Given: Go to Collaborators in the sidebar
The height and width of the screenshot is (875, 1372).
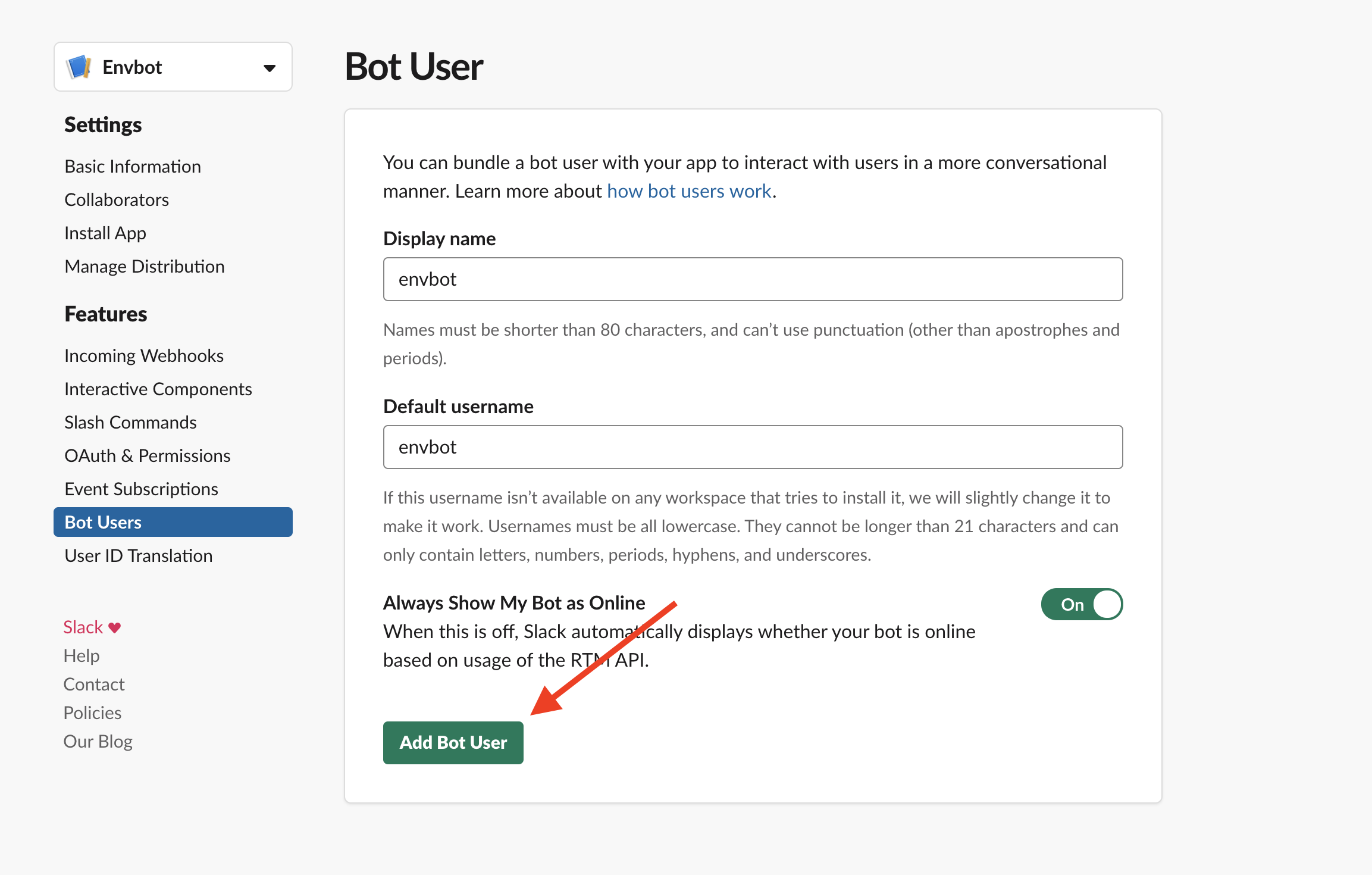Looking at the screenshot, I should pyautogui.click(x=117, y=199).
